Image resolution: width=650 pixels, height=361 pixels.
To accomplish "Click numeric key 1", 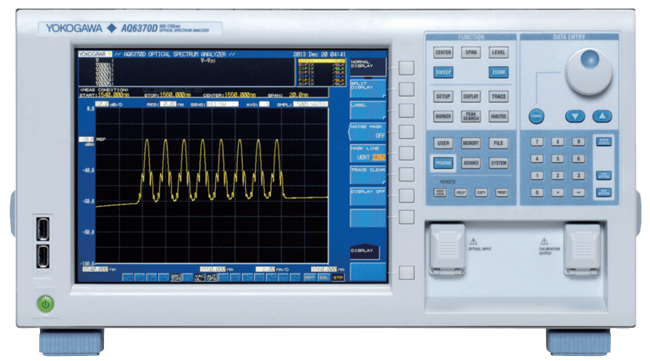I will pyautogui.click(x=537, y=176).
